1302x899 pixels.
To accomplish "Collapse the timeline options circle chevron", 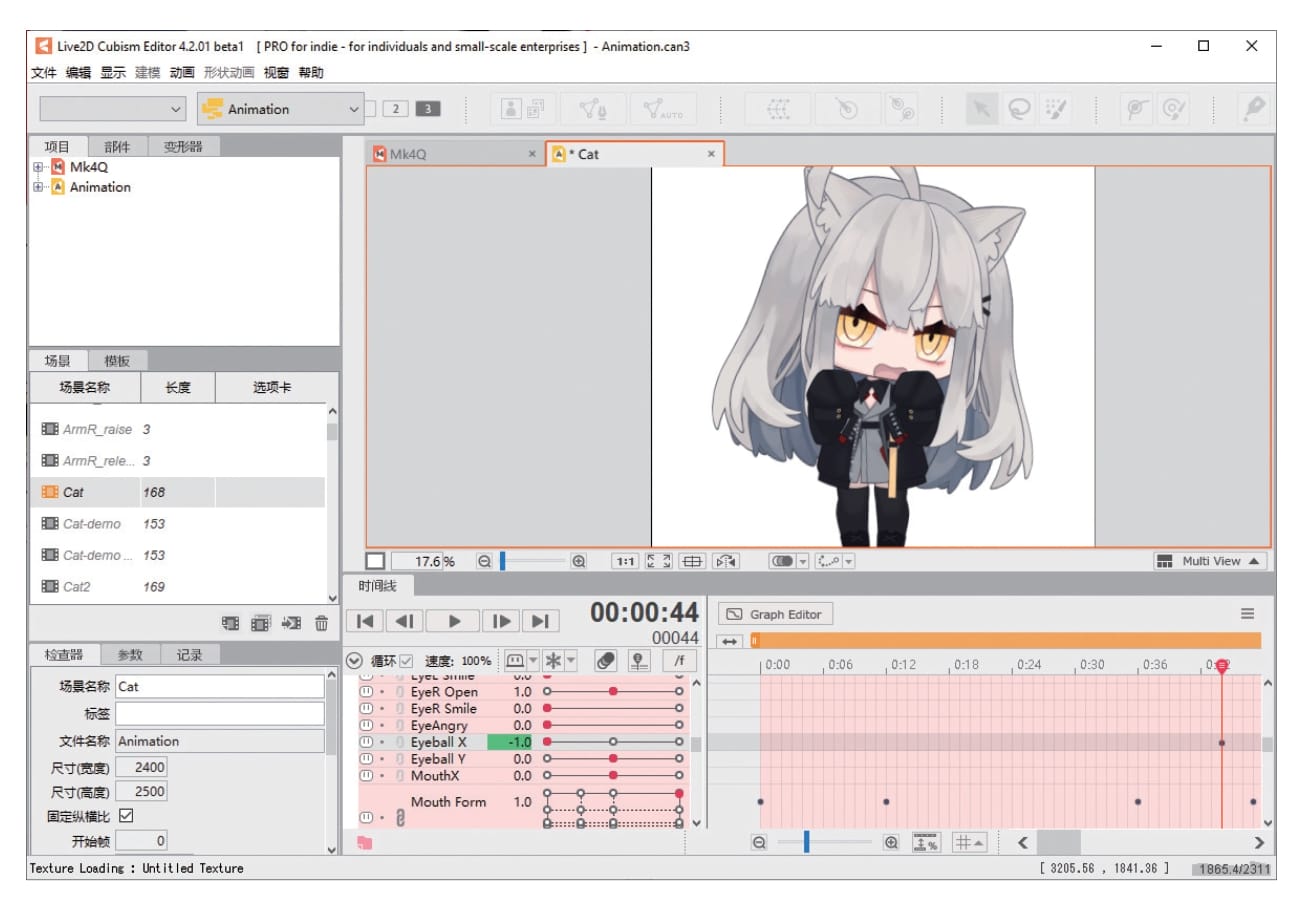I will [354, 661].
